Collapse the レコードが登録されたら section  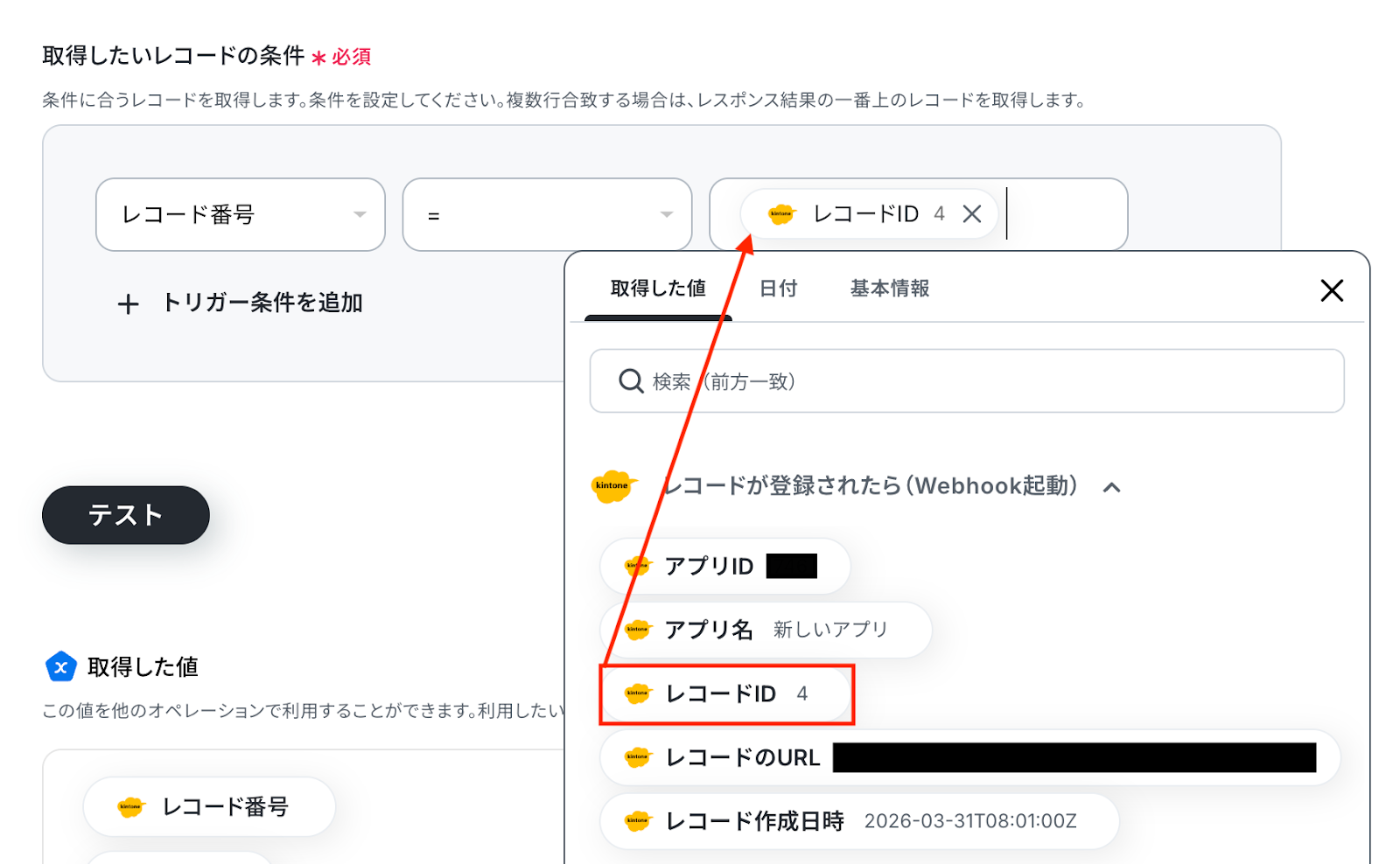1112,487
